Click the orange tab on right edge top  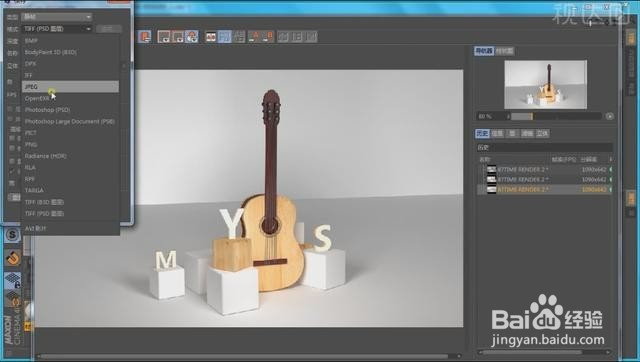[631, 37]
